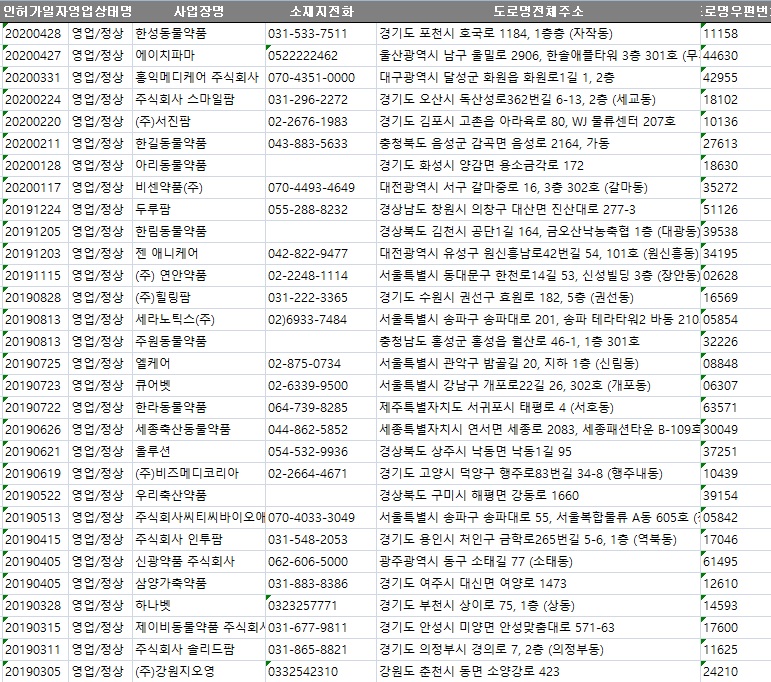The height and width of the screenshot is (682, 771).
Task: Click postal code 32226
Action: click(736, 342)
